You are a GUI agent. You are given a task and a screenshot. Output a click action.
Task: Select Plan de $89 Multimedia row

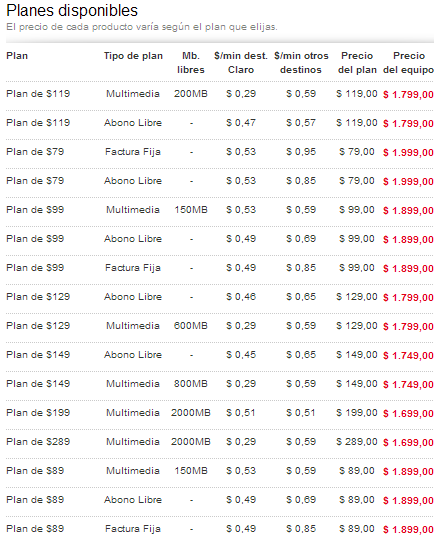coord(220,471)
